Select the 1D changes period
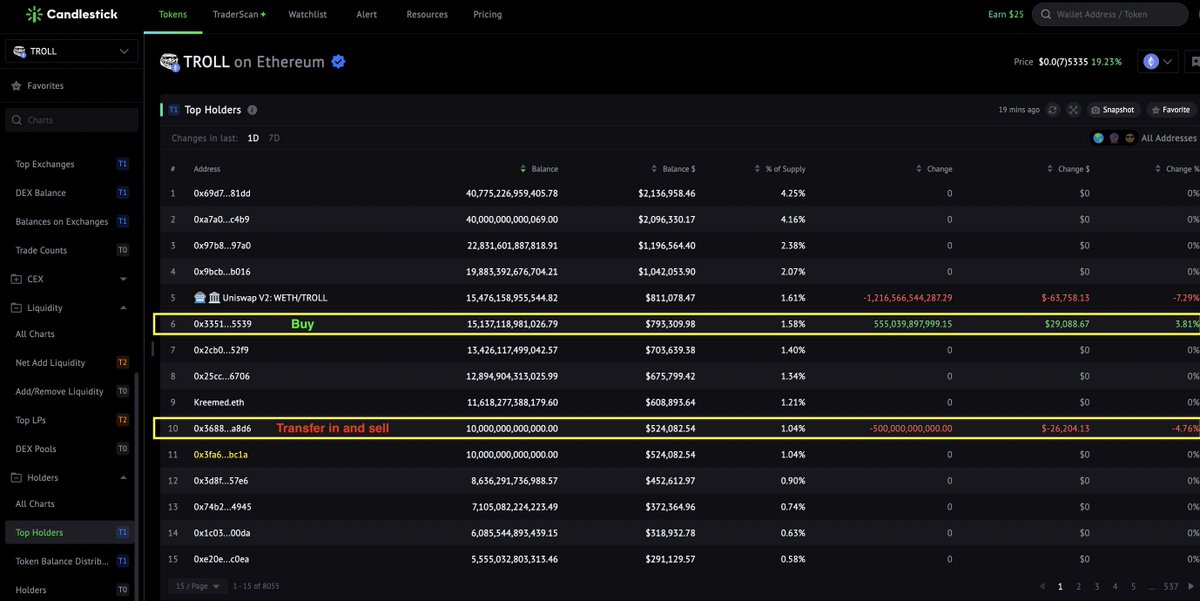Viewport: 1200px width, 601px height. tap(253, 138)
